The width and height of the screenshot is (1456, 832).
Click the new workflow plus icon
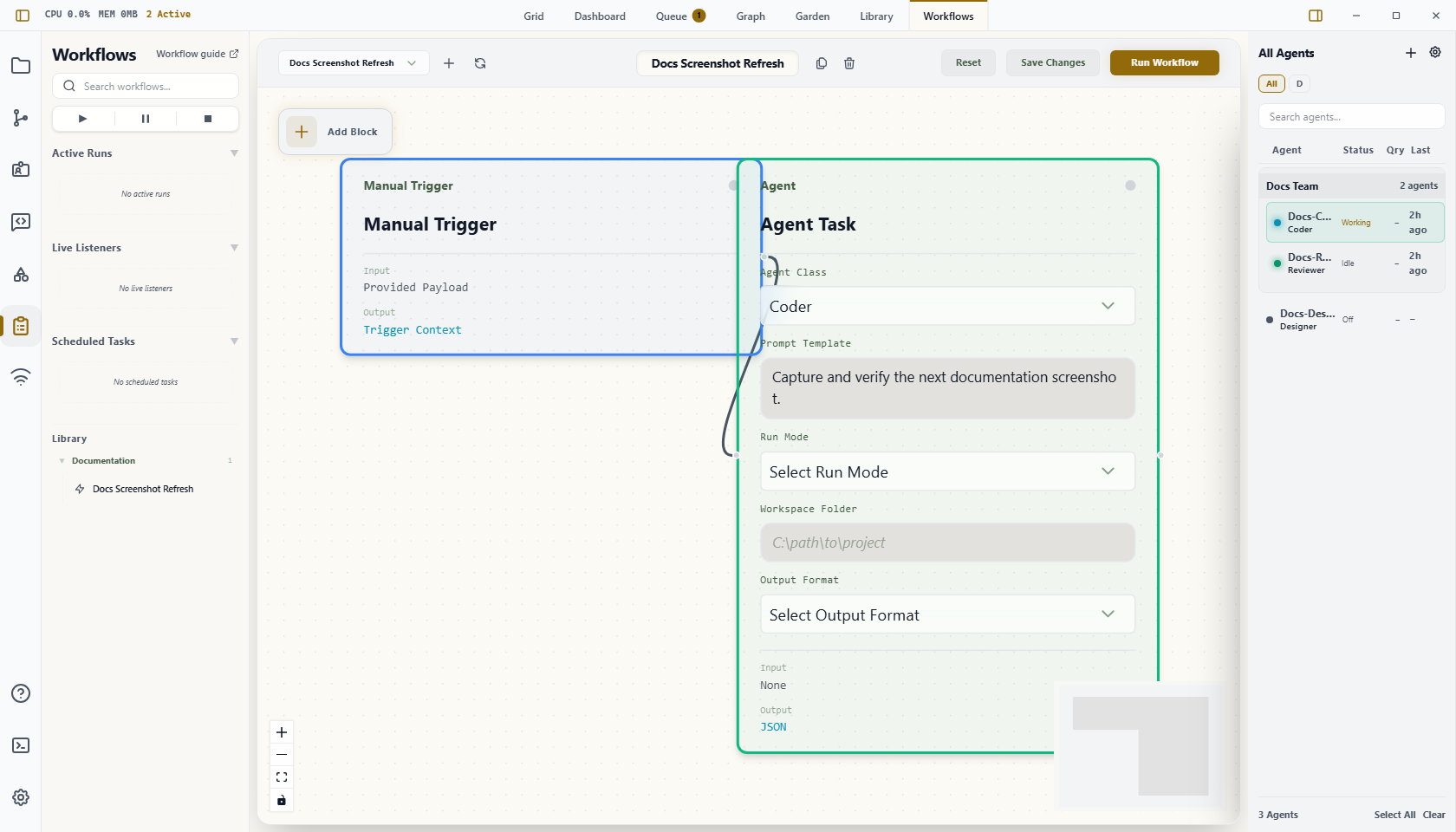[x=449, y=63]
